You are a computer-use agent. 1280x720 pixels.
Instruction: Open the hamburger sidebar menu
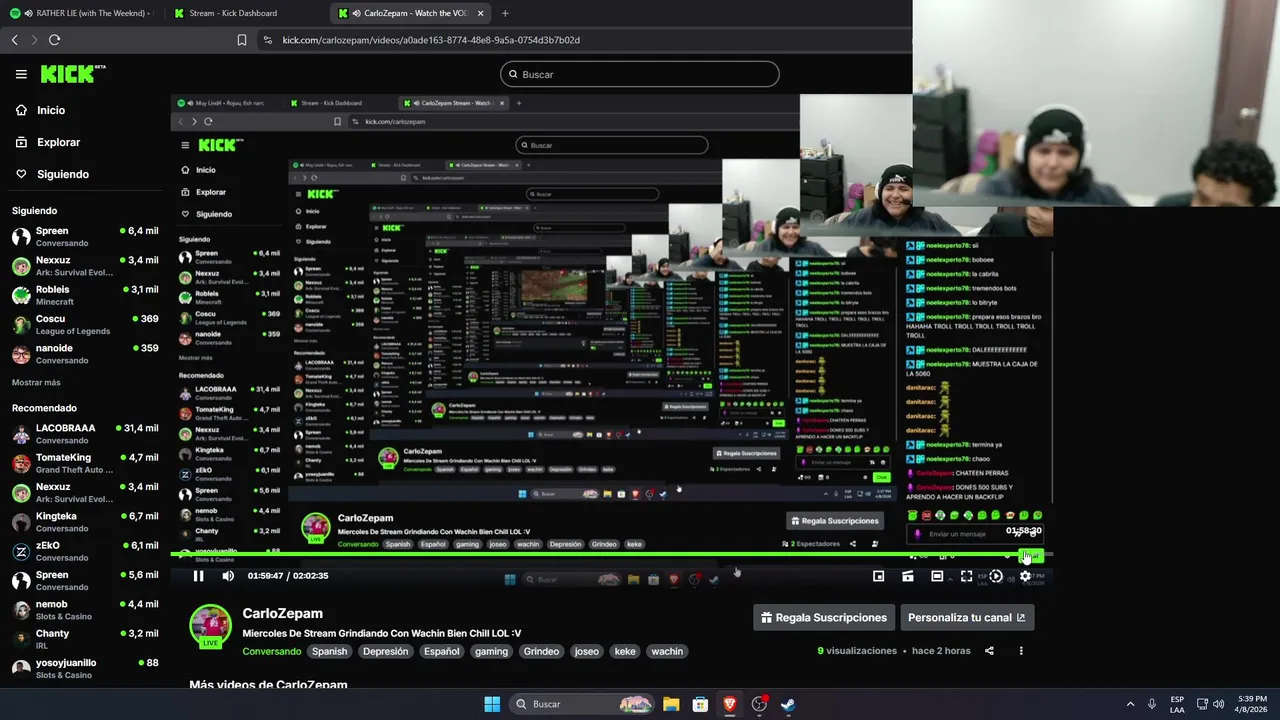21,74
